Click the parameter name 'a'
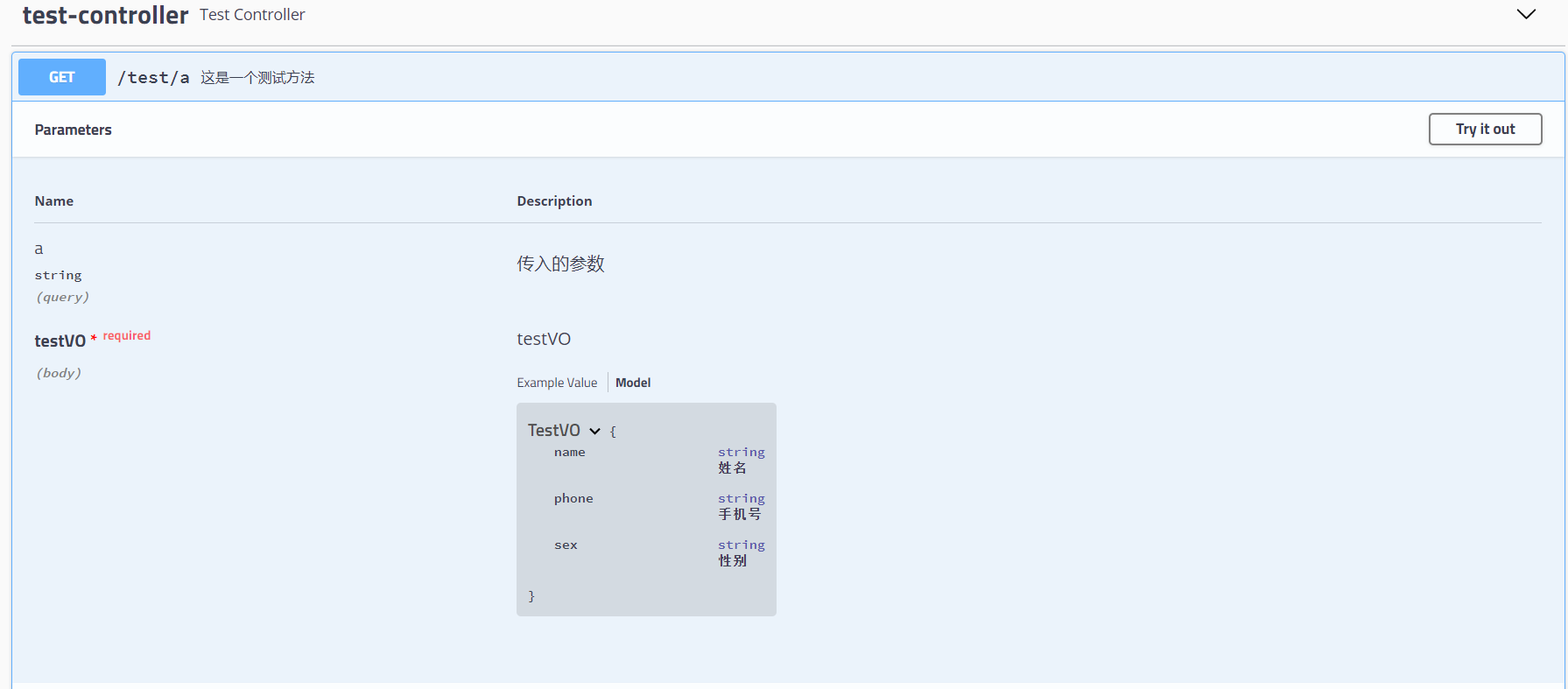 (39, 250)
